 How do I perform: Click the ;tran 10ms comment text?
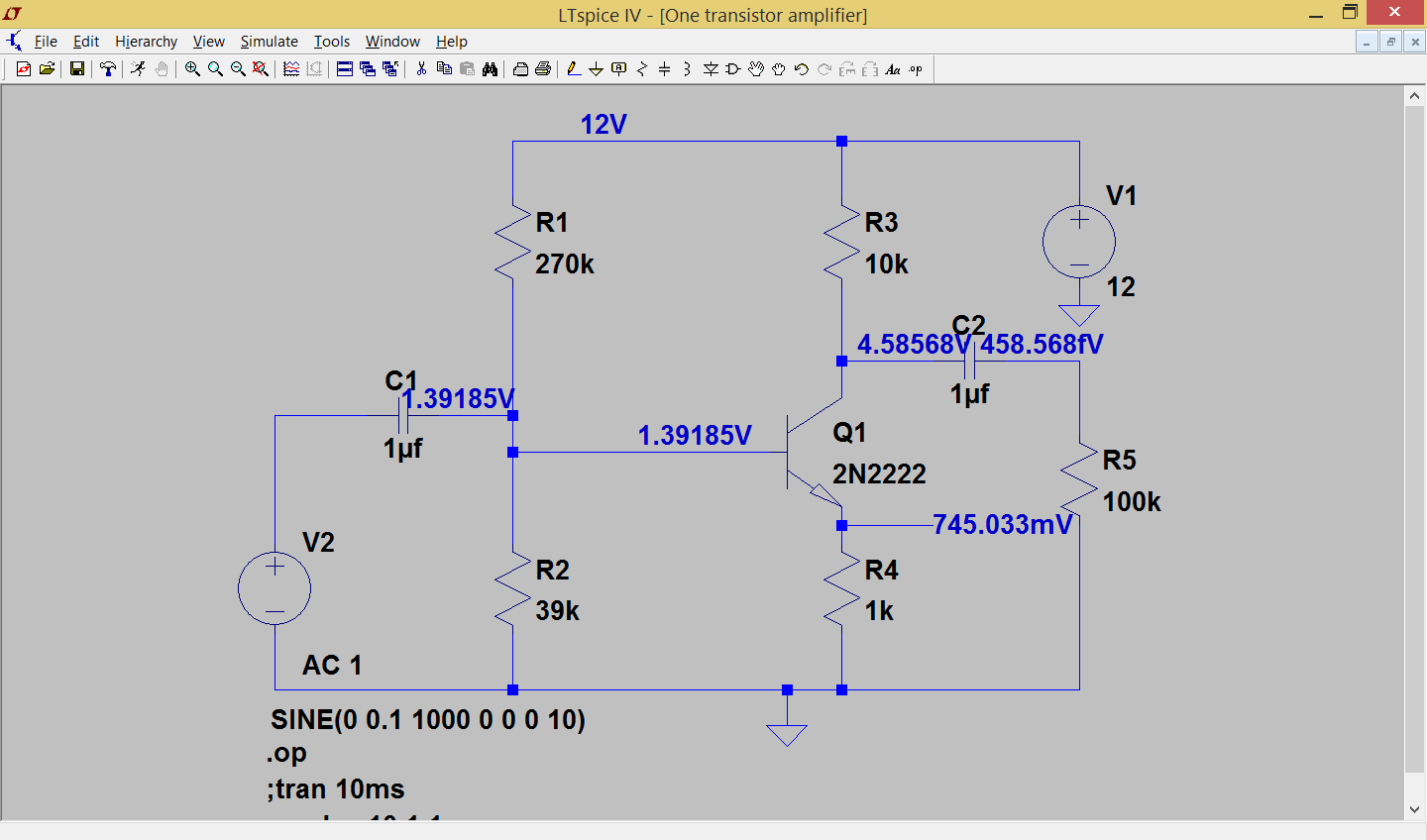pyautogui.click(x=336, y=789)
